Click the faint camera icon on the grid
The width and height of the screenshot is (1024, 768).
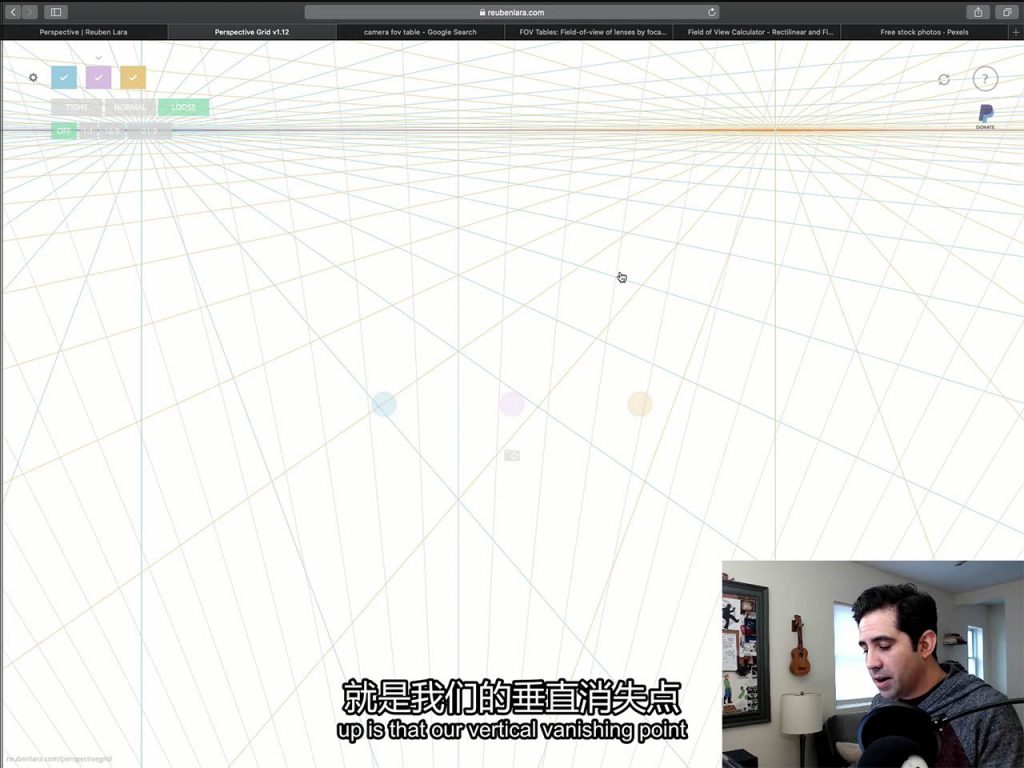click(512, 455)
